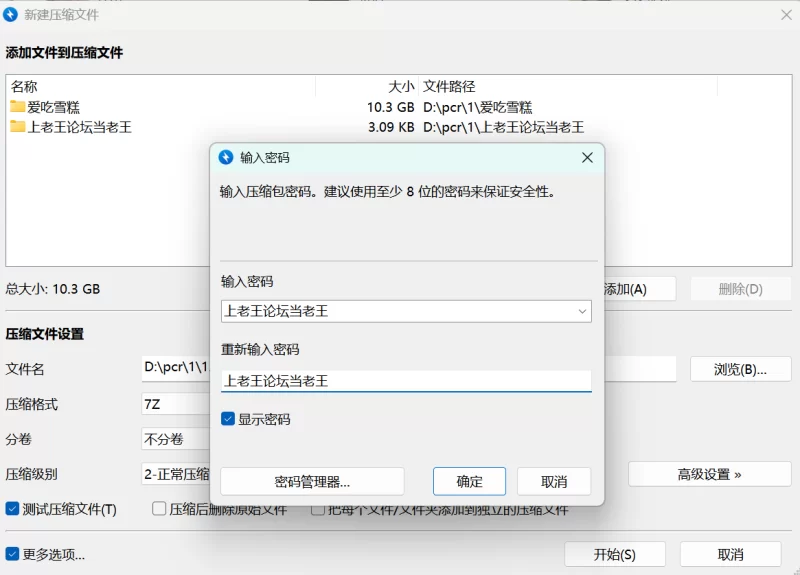The image size is (800, 575).
Task: Click 取消 in the password dialog
Action: coord(554,481)
